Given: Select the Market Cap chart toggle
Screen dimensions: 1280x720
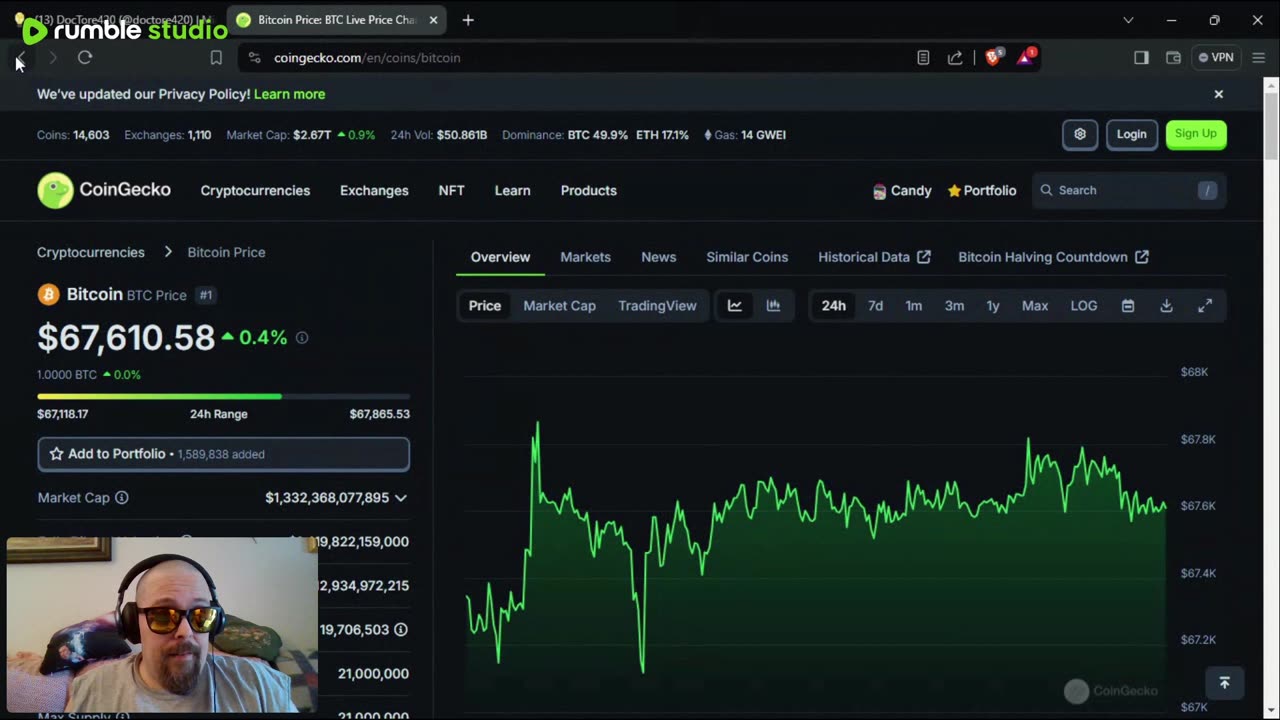Looking at the screenshot, I should pos(559,306).
